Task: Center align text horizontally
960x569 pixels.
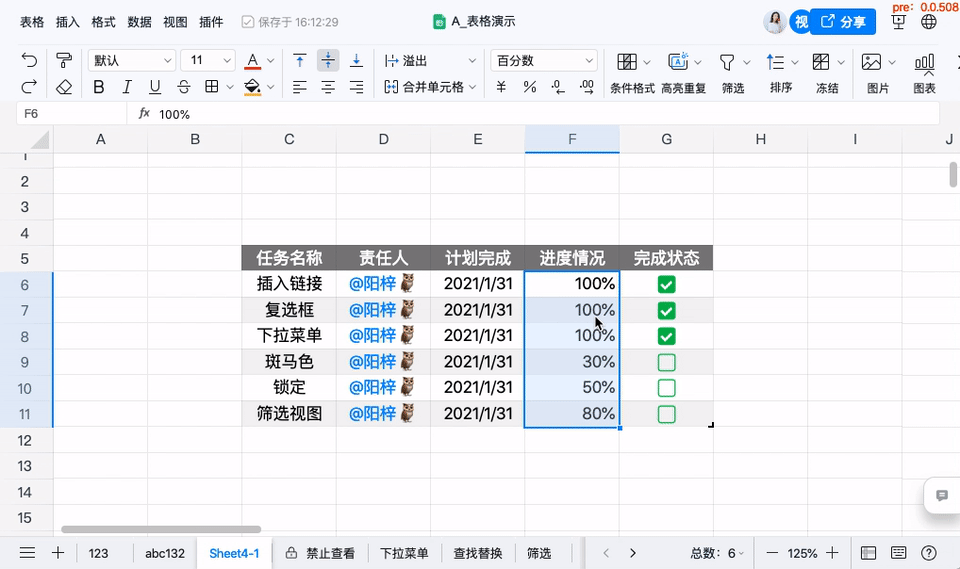Action: (328, 87)
